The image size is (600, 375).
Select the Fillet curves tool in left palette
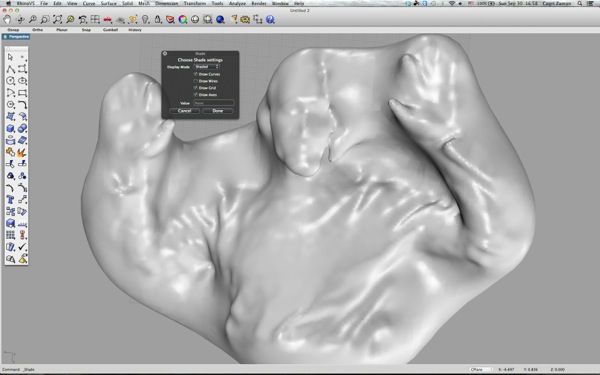click(x=23, y=104)
